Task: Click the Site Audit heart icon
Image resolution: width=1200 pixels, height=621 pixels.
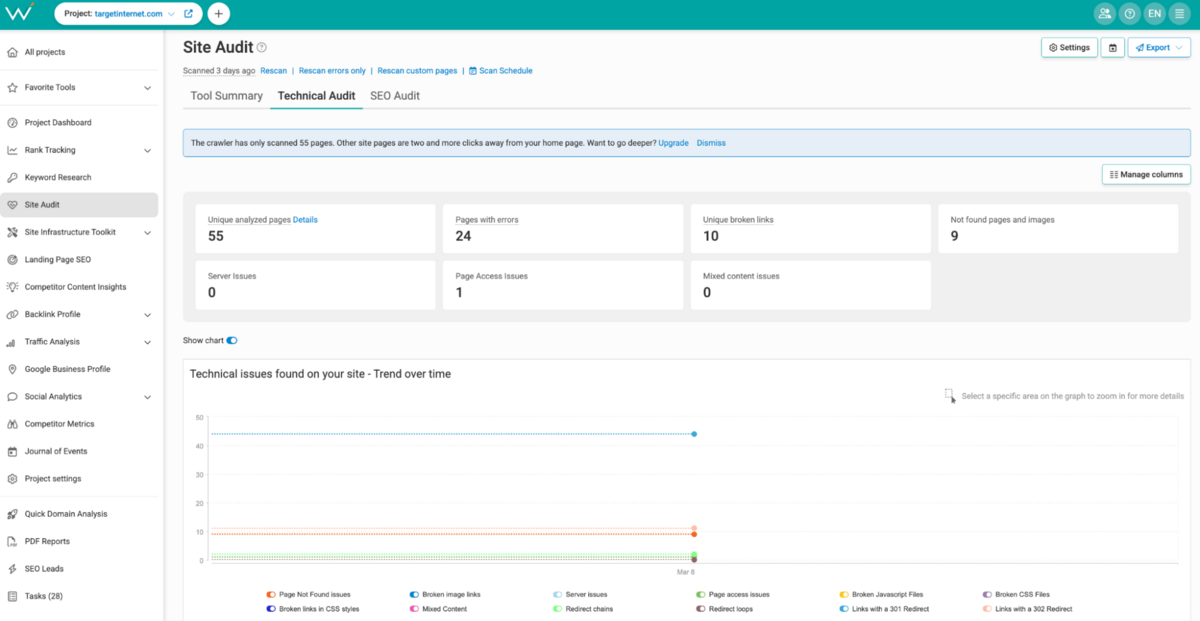Action: 12,205
